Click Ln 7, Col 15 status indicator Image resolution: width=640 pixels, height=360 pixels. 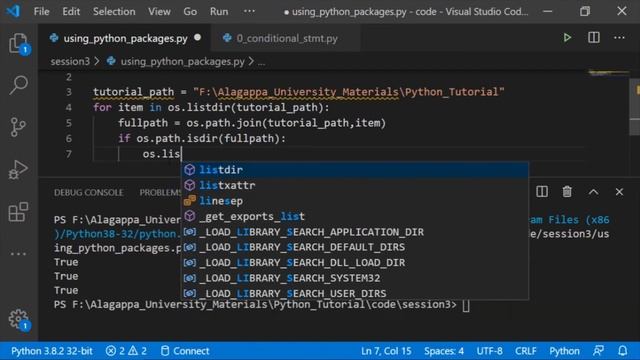pos(386,351)
